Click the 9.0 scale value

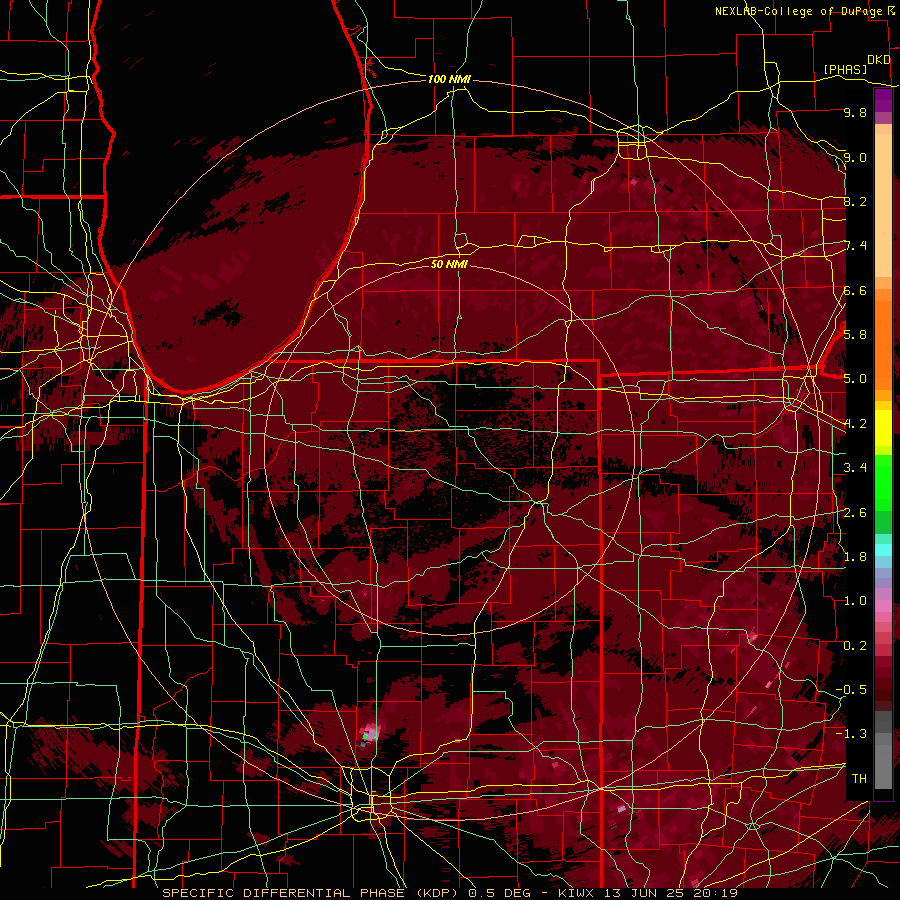pyautogui.click(x=855, y=157)
